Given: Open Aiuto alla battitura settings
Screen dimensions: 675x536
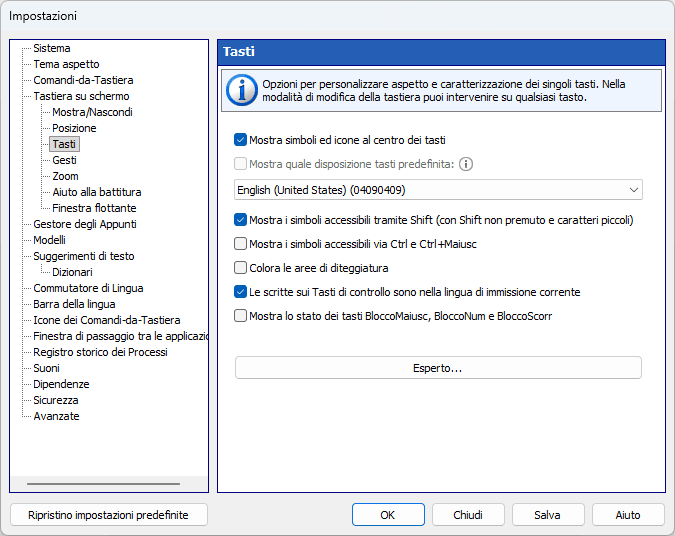Looking at the screenshot, I should [x=97, y=192].
